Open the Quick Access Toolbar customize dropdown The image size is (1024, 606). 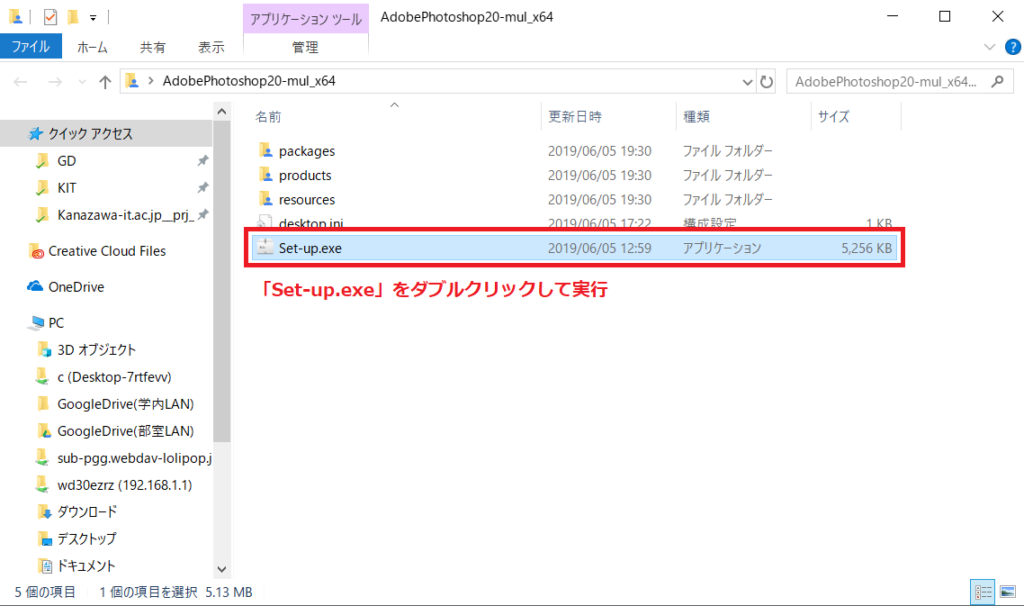[93, 17]
